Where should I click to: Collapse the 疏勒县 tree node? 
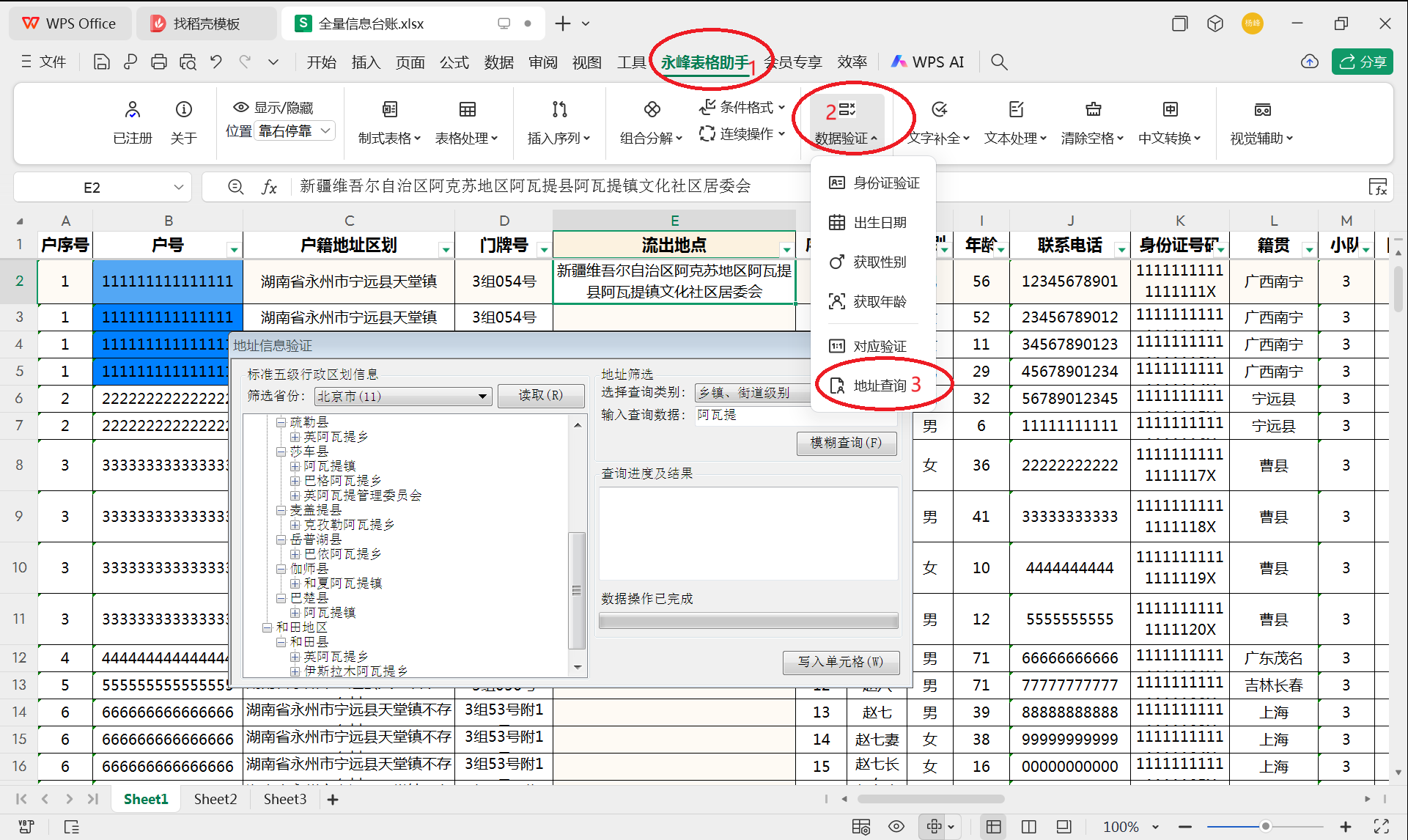point(282,421)
